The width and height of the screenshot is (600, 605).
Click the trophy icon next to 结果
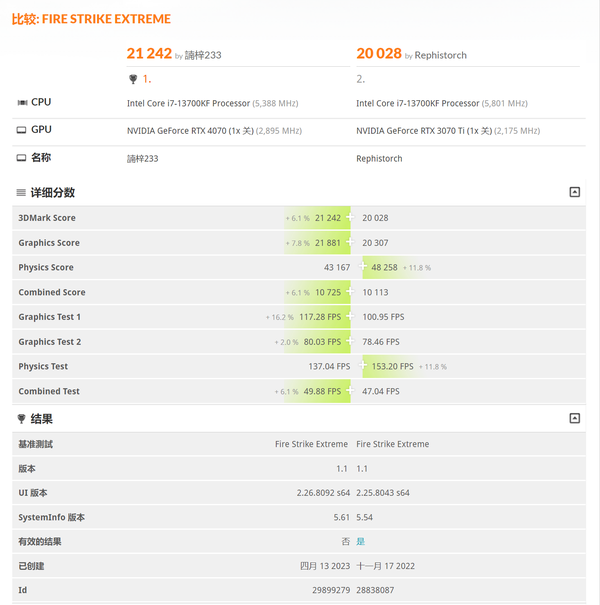click(x=22, y=419)
